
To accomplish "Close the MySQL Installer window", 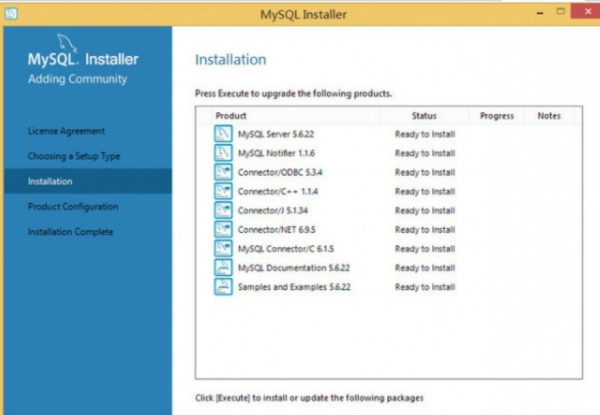I will (x=588, y=11).
